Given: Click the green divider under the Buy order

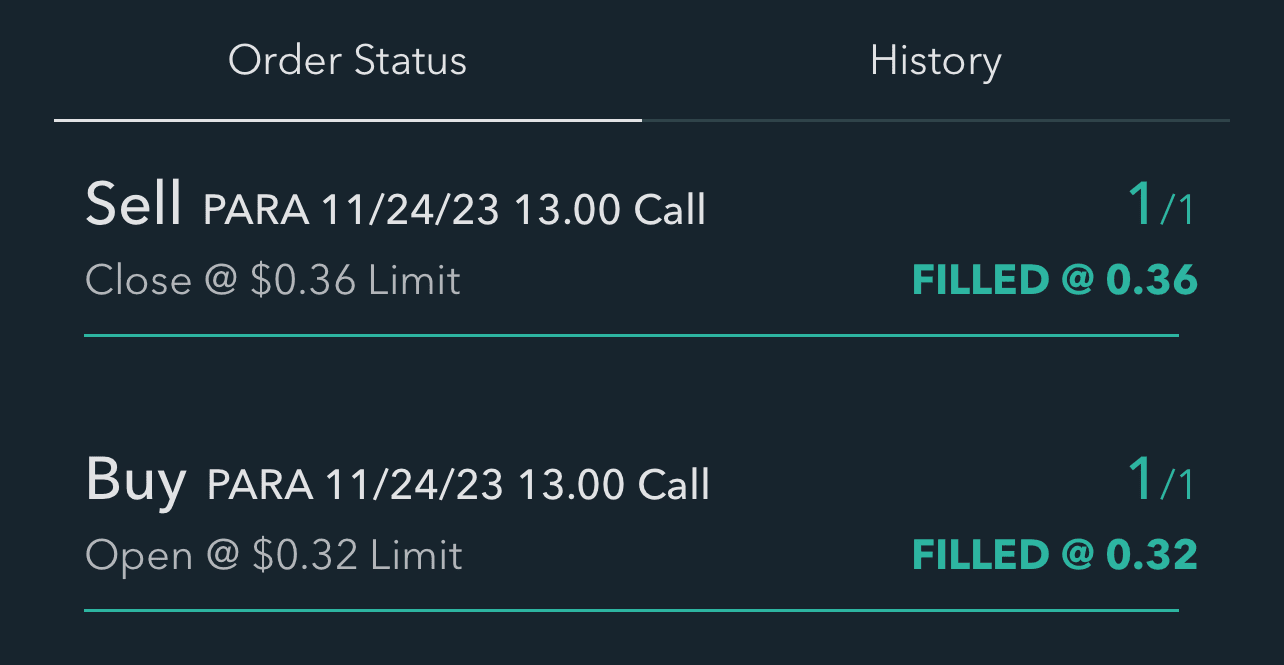Looking at the screenshot, I should pyautogui.click(x=631, y=610).
